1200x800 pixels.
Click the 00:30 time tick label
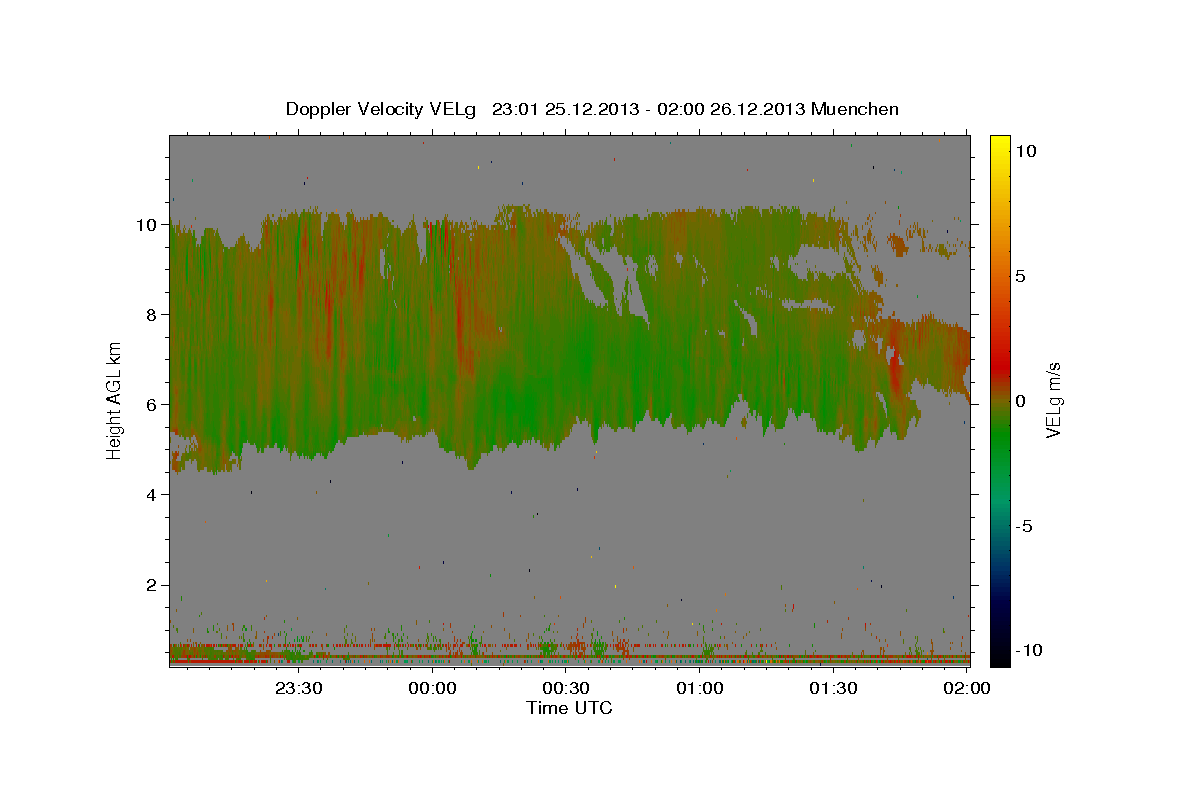pos(566,688)
